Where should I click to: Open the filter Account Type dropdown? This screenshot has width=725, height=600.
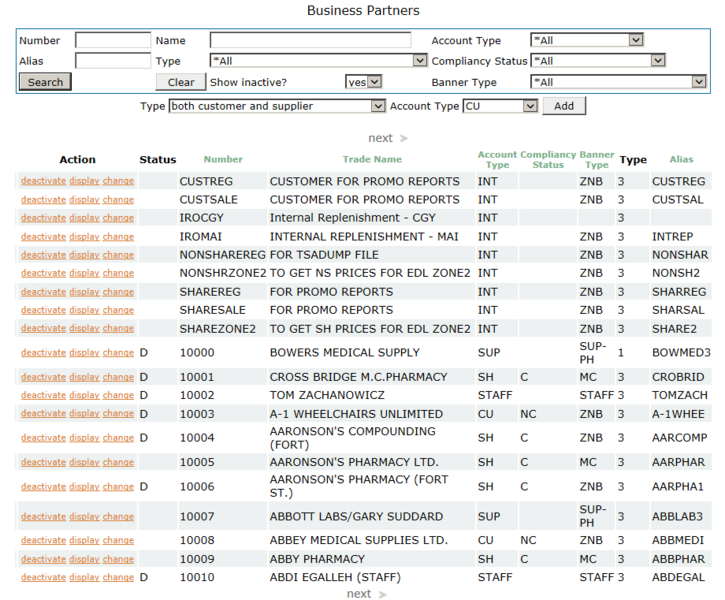587,40
